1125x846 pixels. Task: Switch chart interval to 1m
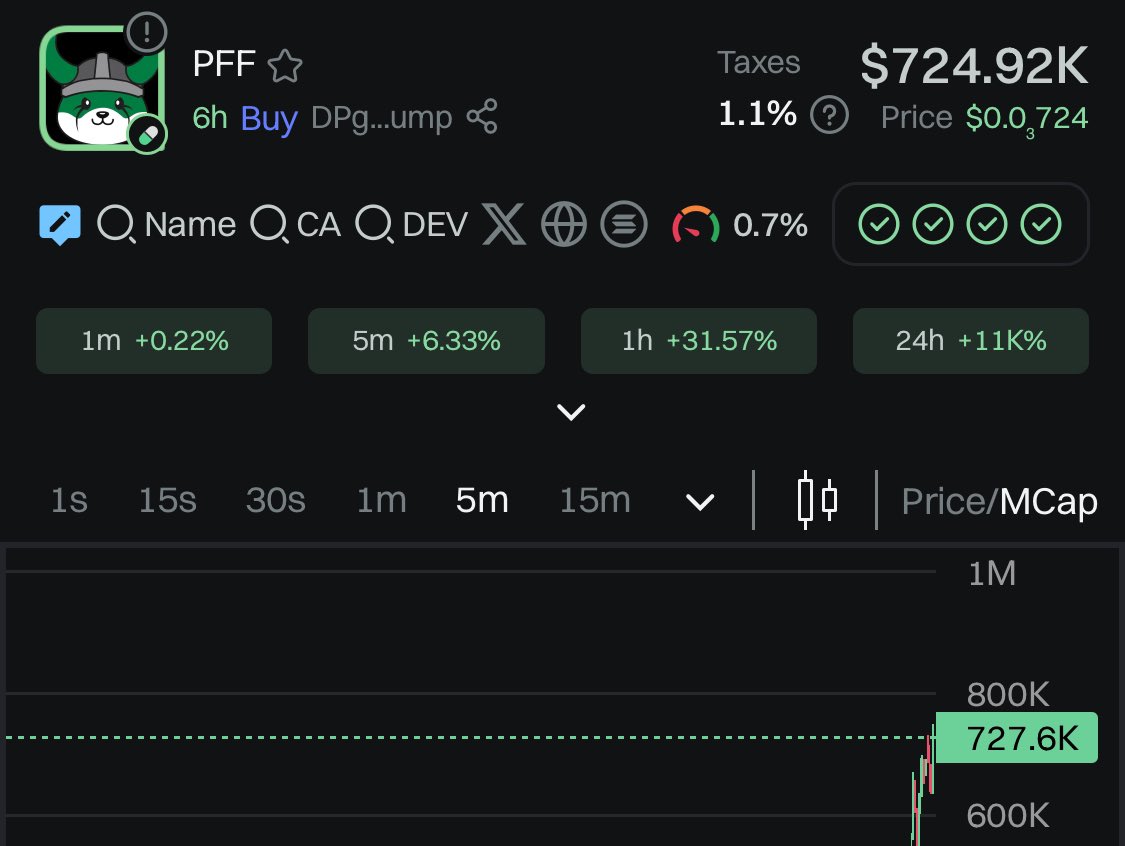[382, 500]
